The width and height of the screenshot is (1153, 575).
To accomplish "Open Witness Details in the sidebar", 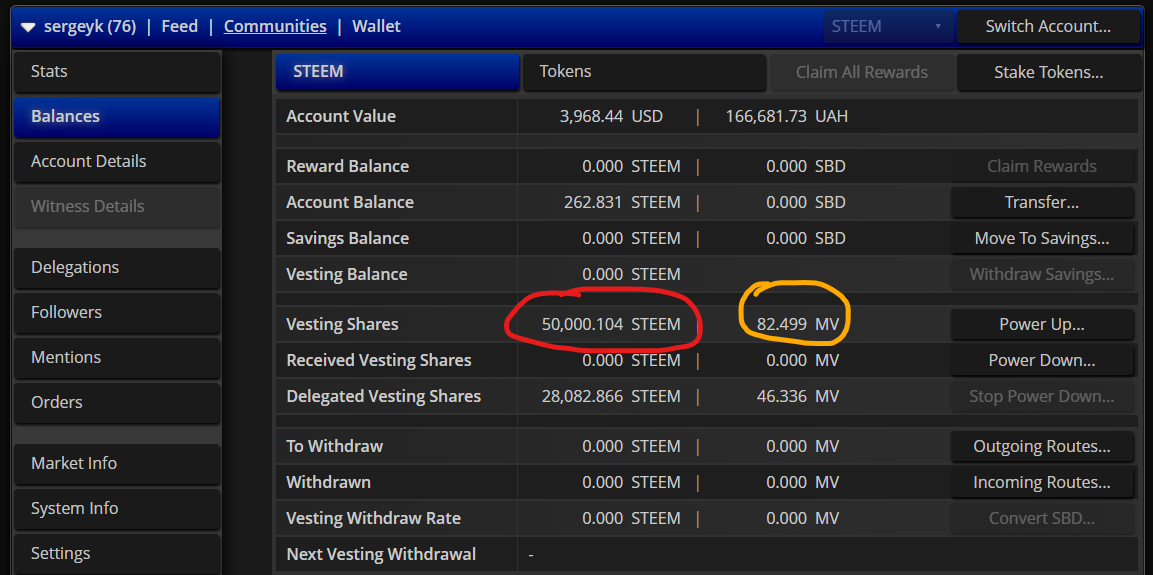I will tap(117, 206).
